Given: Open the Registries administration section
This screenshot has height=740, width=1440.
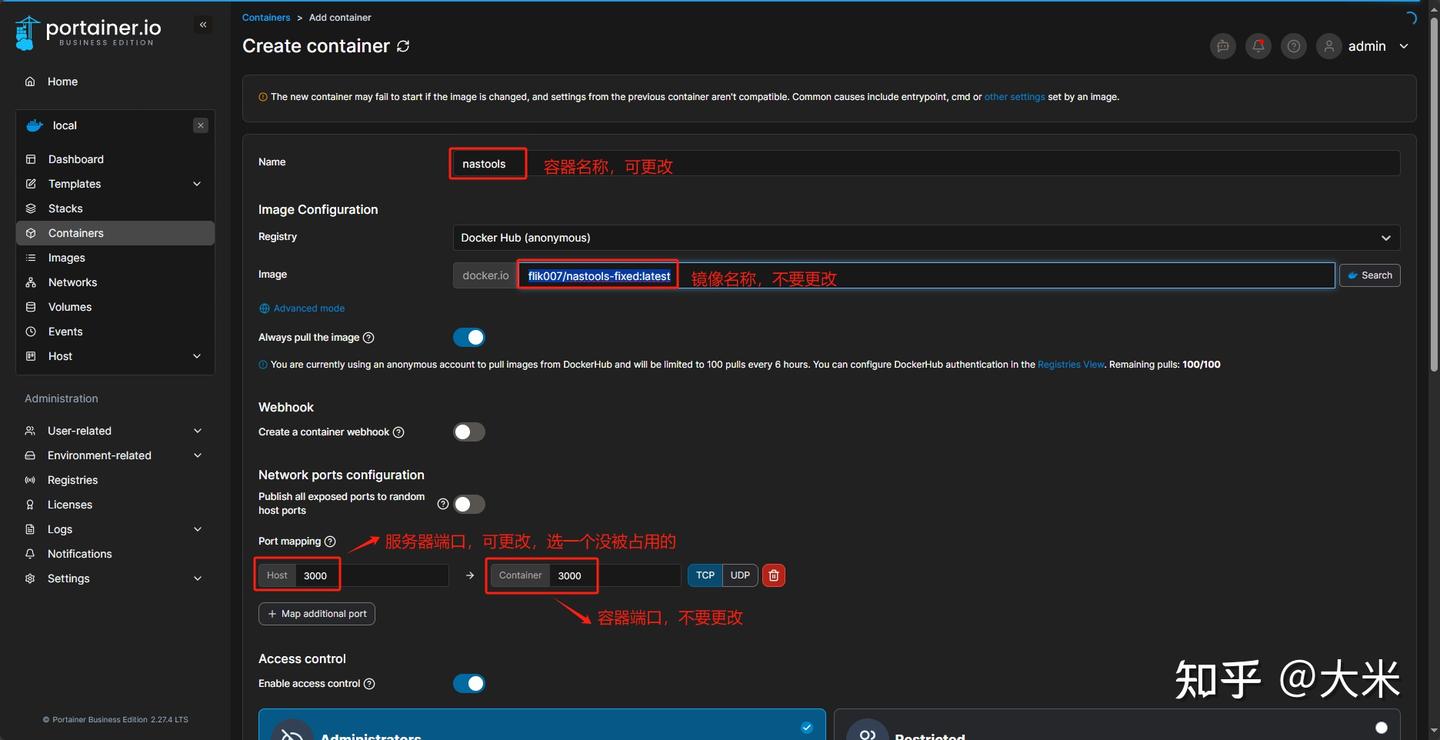Looking at the screenshot, I should pos(72,479).
